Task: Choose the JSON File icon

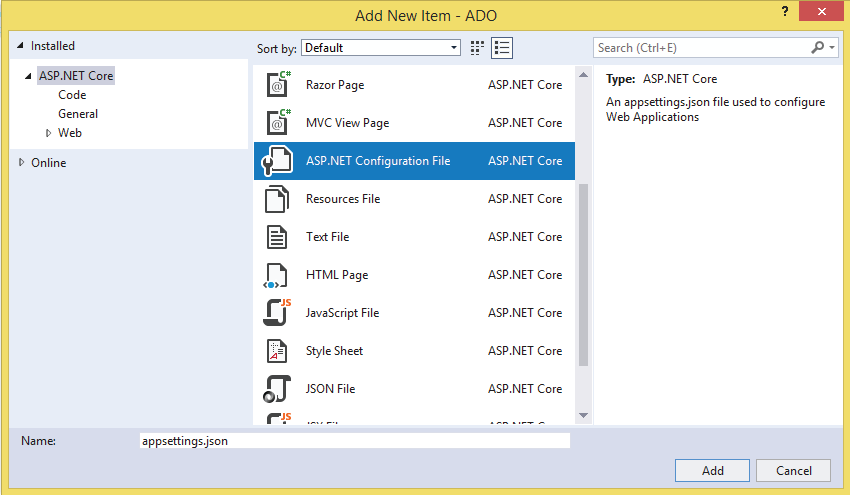Action: (277, 389)
